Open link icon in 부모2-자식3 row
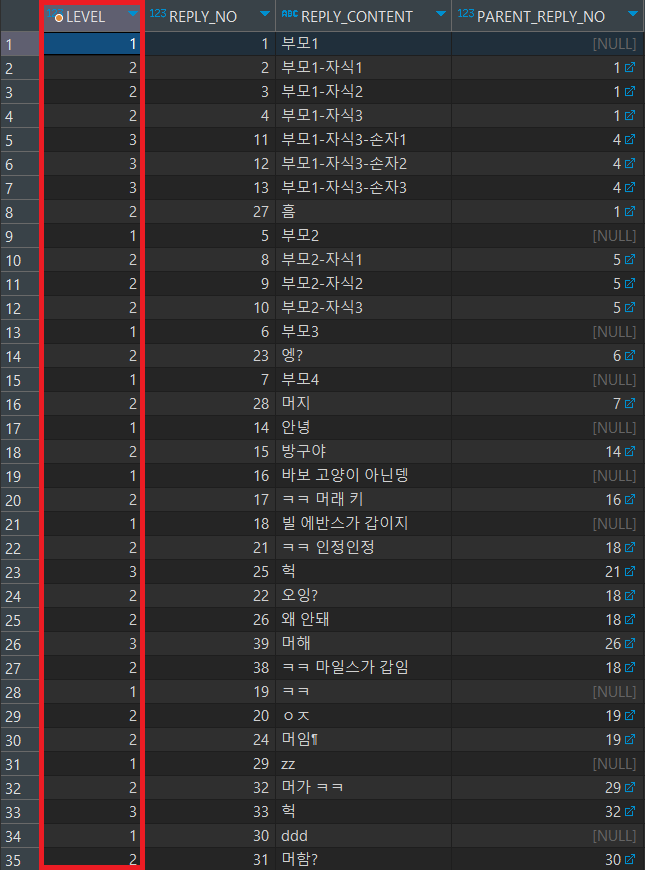 coord(629,307)
